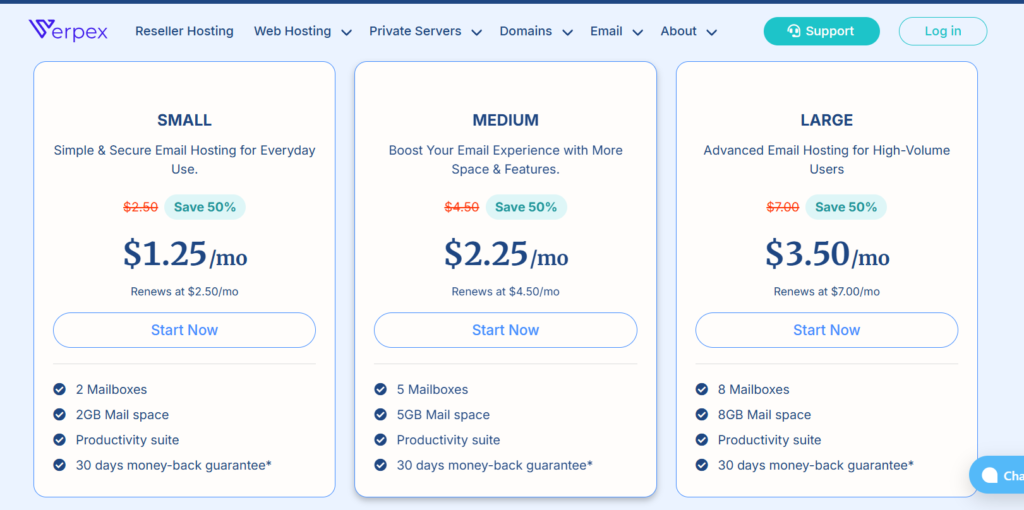This screenshot has height=510, width=1024.
Task: Click 'Boost Your Email Experience' description
Action: 505,159
